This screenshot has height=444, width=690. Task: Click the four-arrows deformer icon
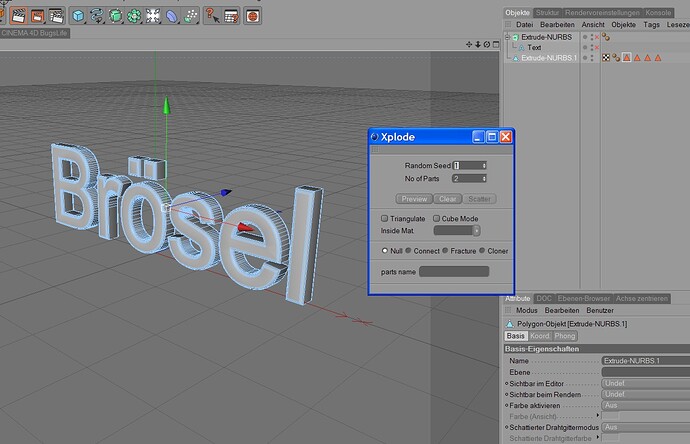point(153,16)
